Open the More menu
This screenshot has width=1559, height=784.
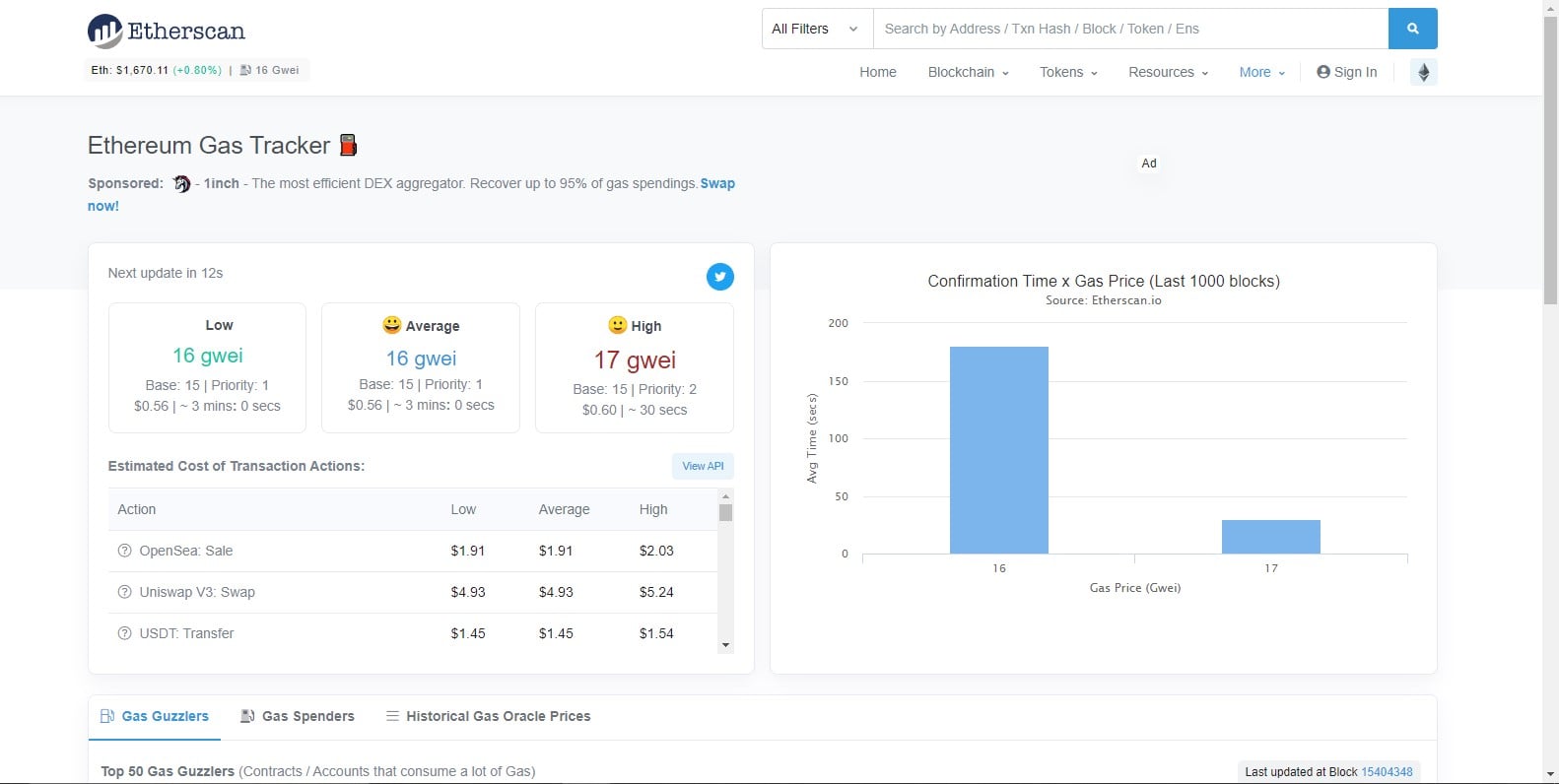click(1261, 72)
